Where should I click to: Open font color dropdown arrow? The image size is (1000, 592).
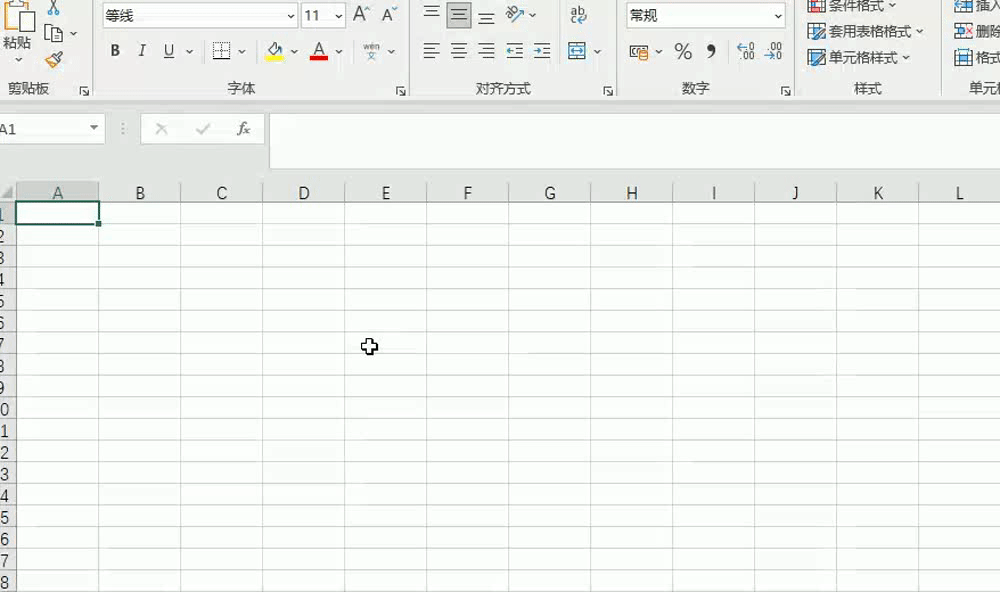(339, 51)
